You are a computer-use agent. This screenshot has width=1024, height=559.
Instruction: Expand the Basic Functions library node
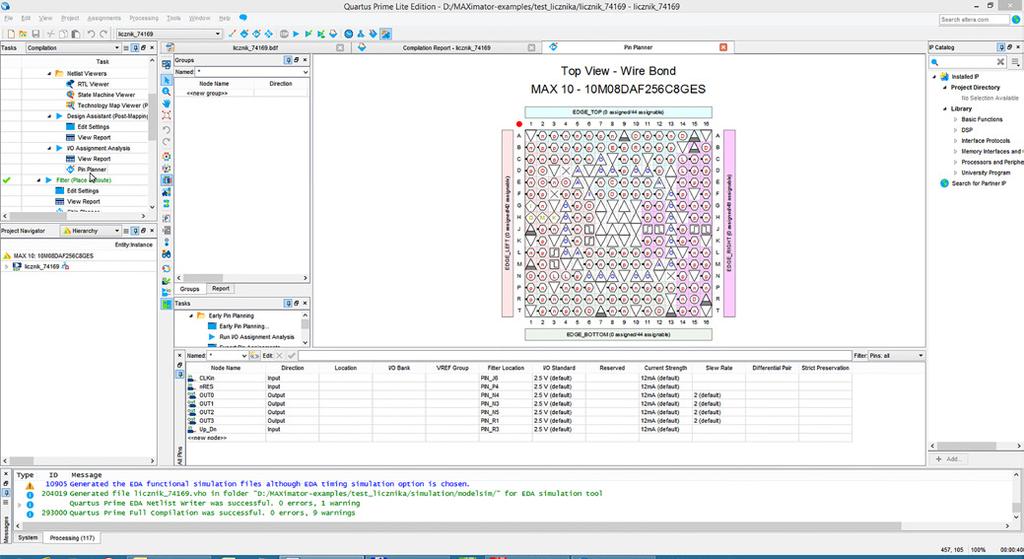click(955, 120)
